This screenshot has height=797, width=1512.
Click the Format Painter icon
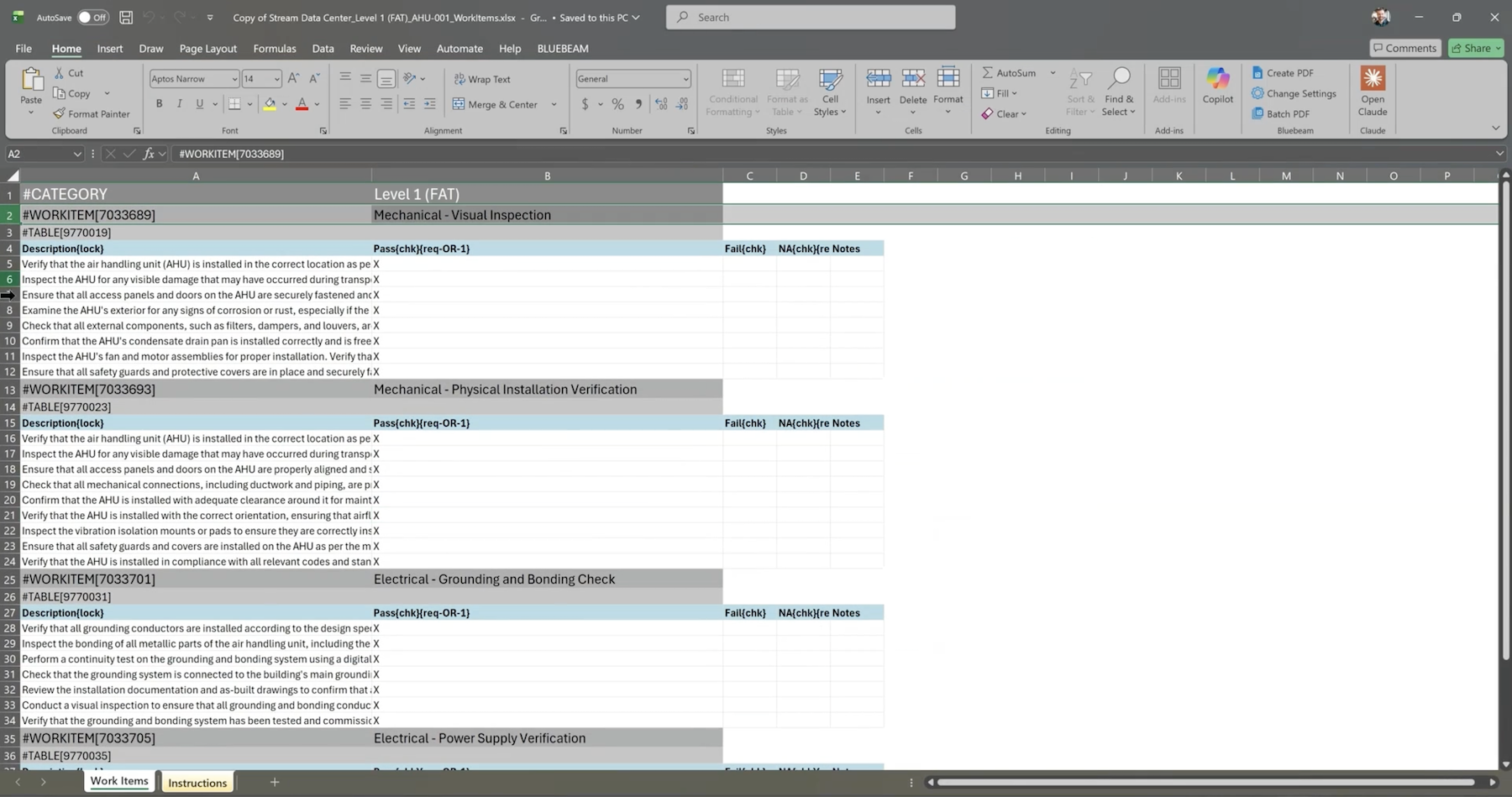(x=59, y=113)
